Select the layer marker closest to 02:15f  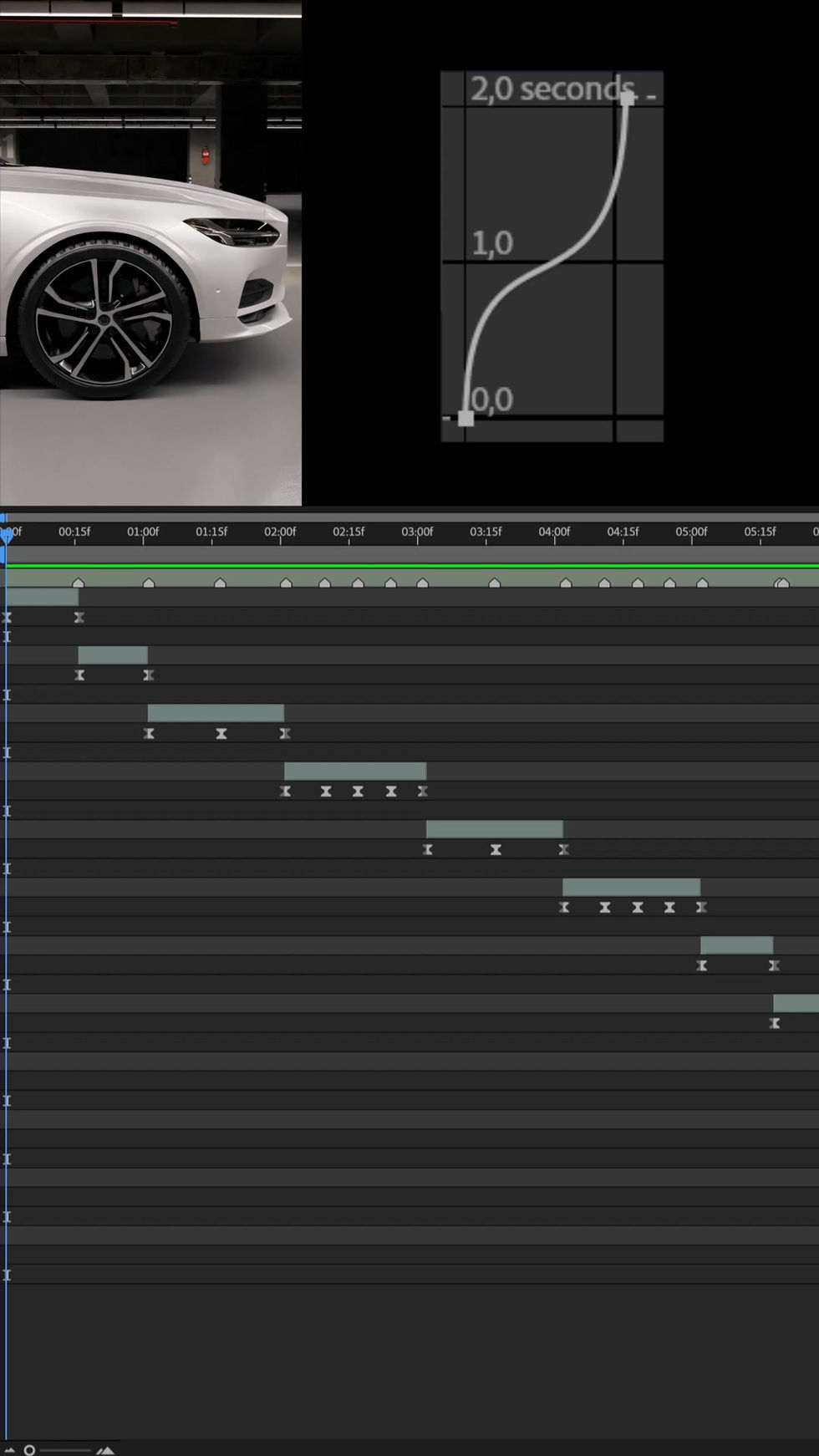pos(358,583)
